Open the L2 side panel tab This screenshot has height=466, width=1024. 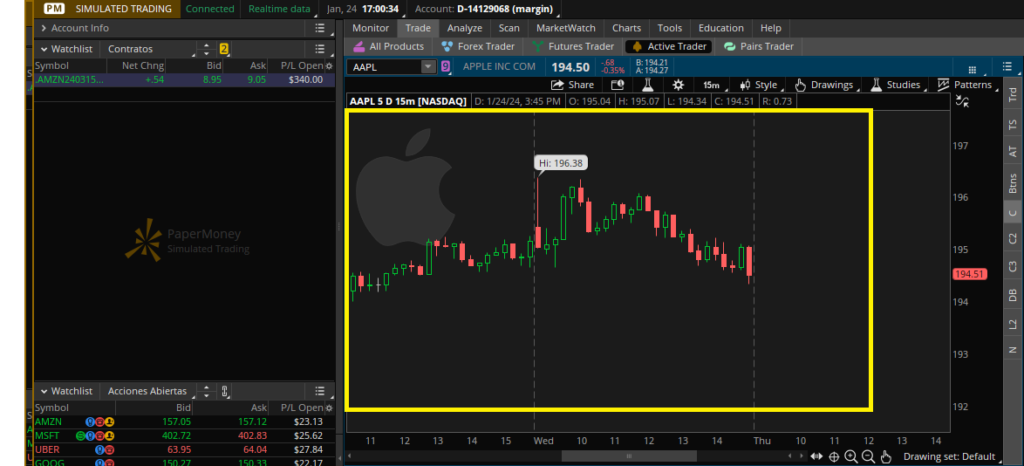pos(1013,323)
